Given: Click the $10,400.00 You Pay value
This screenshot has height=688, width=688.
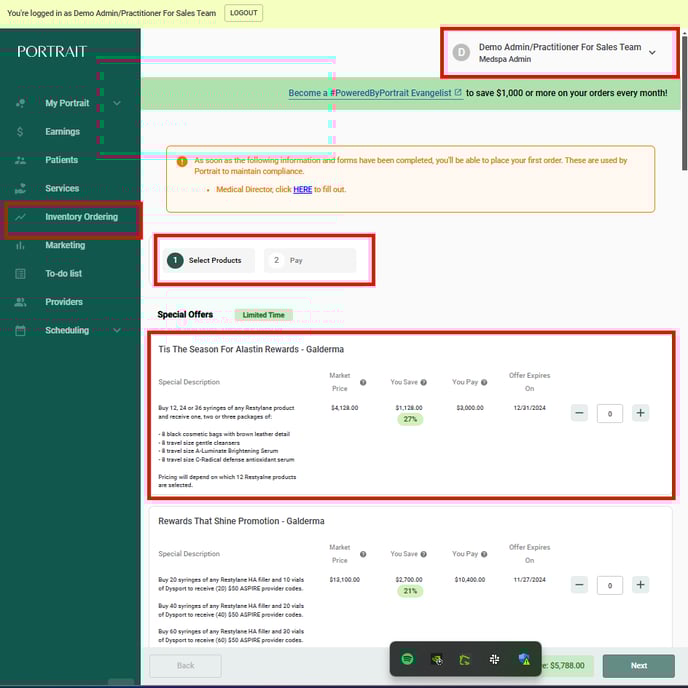Looking at the screenshot, I should coord(470,580).
